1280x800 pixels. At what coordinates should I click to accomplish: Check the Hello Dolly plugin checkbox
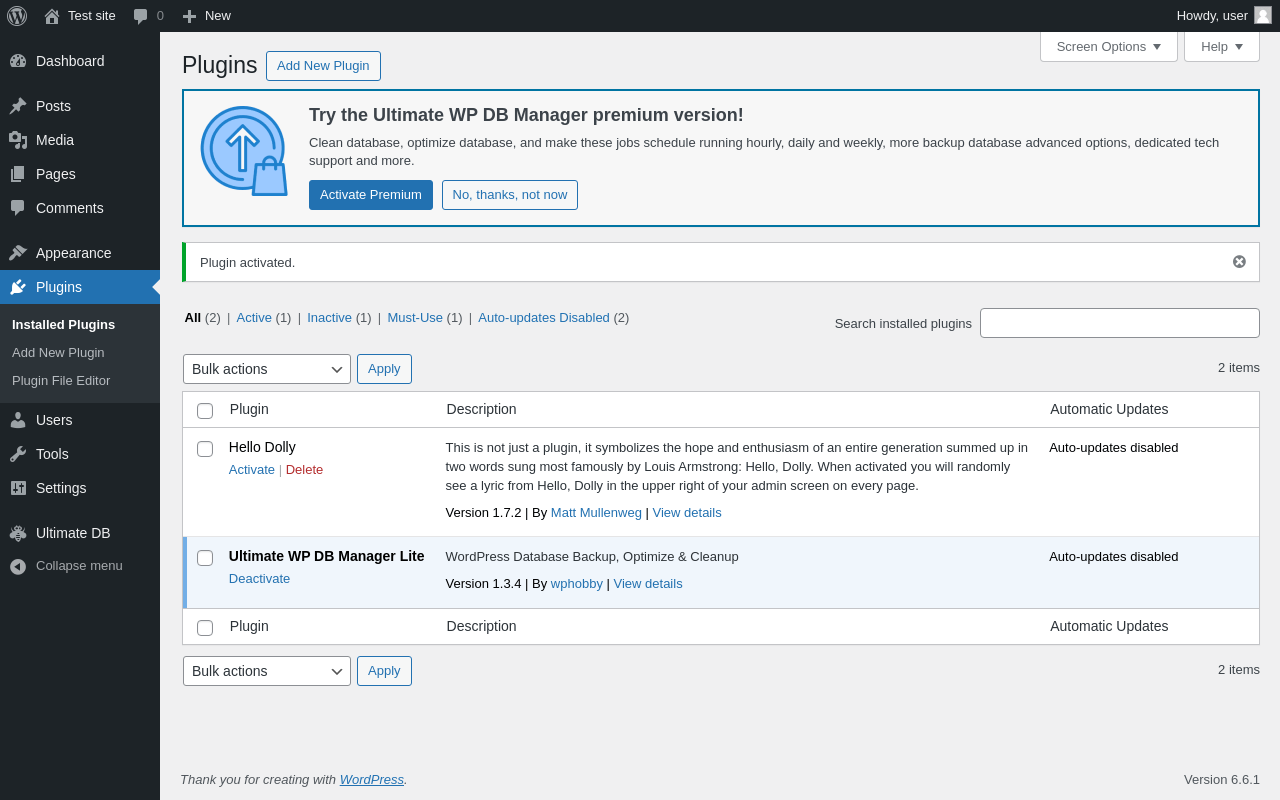click(205, 449)
